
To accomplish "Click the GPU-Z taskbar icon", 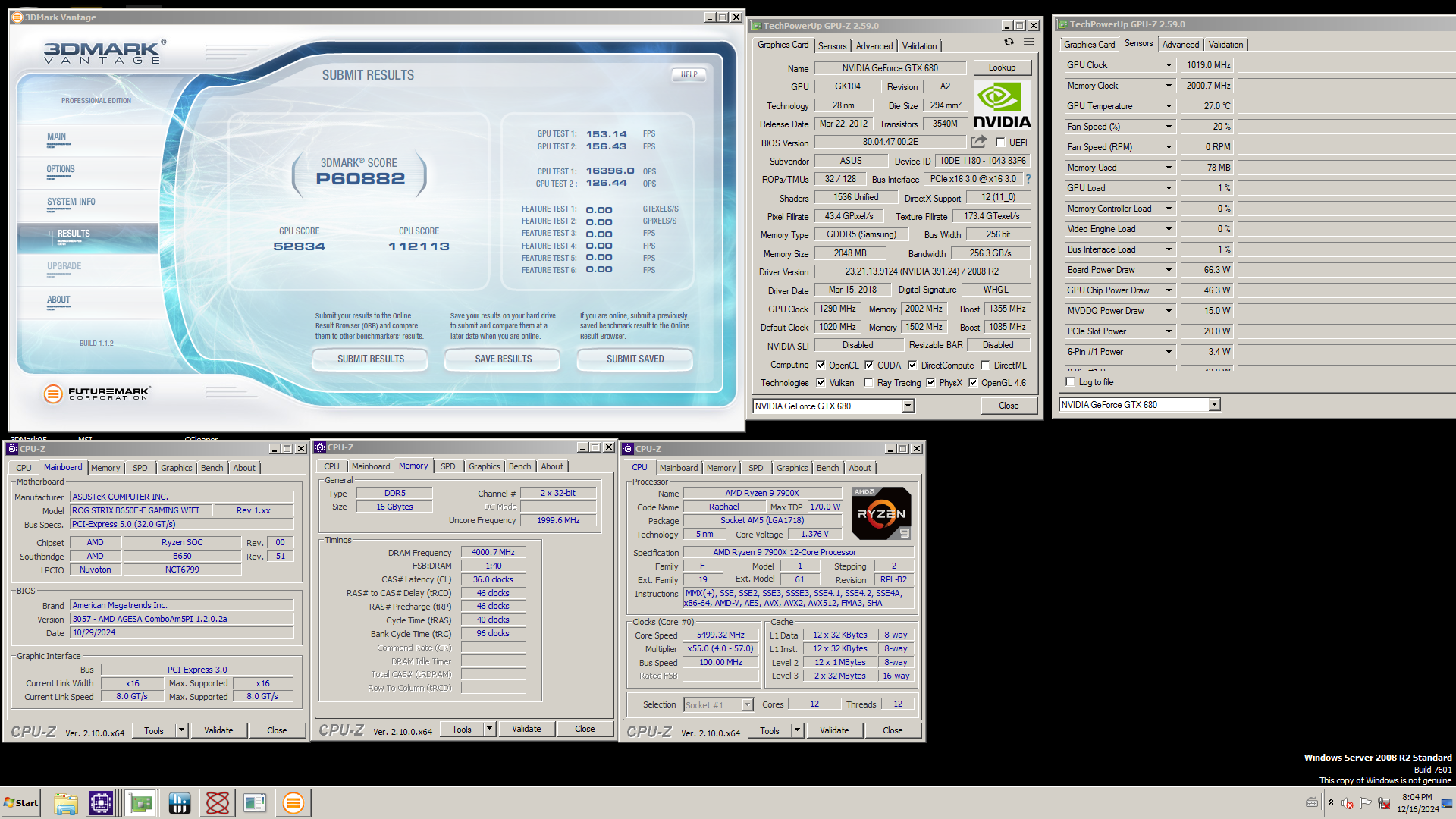I will [140, 803].
